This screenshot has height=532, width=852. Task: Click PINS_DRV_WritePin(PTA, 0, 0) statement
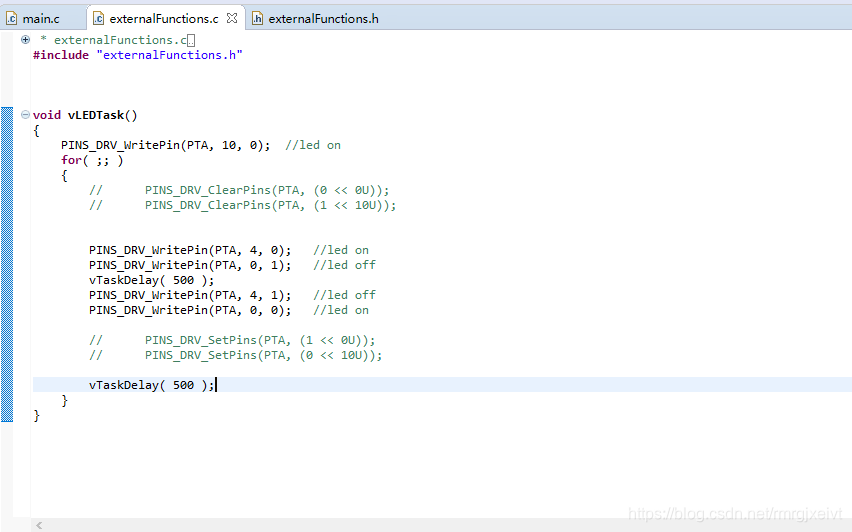pyautogui.click(x=190, y=310)
